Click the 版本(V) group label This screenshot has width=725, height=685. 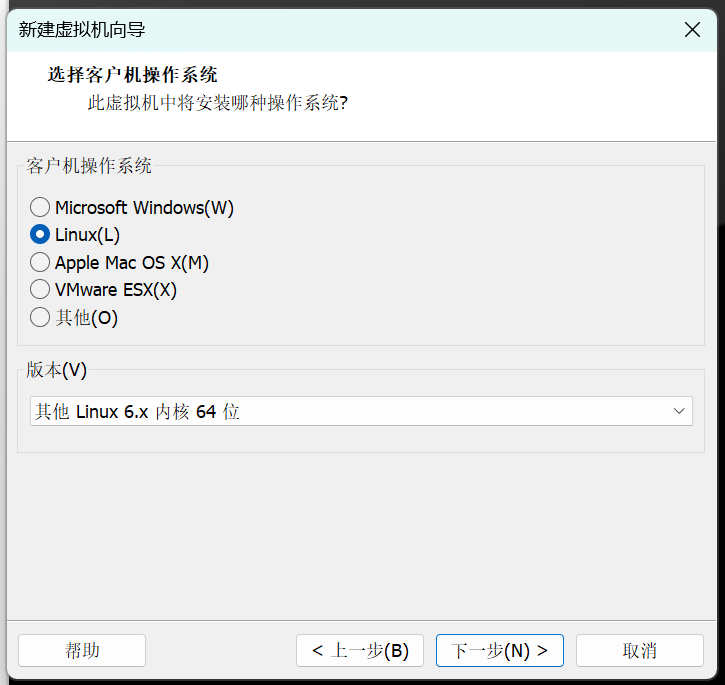click(x=56, y=370)
